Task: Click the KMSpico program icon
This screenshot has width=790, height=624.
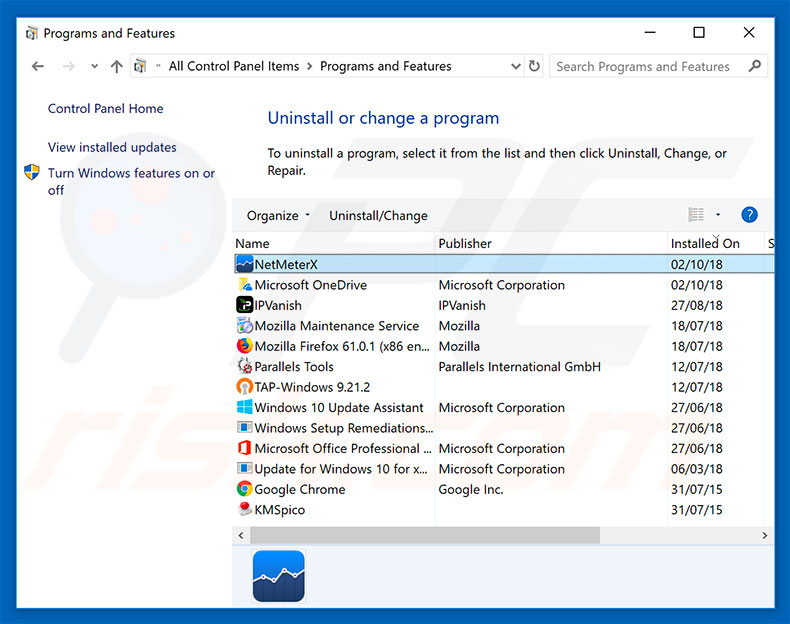Action: click(x=245, y=509)
